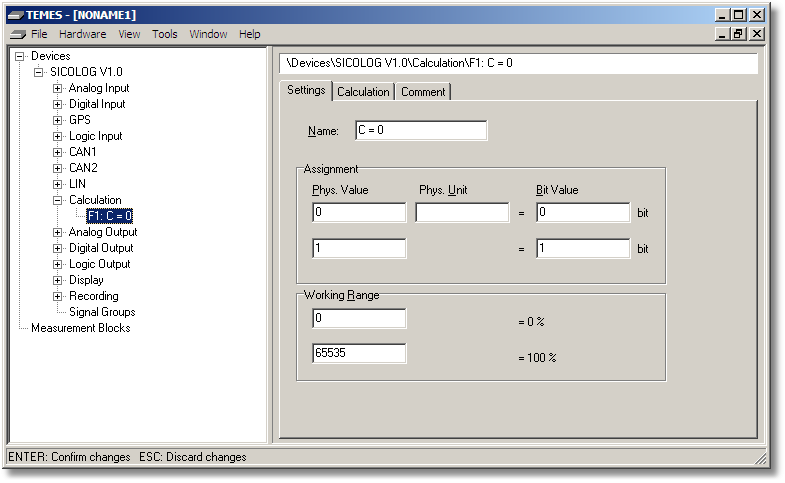This screenshot has height=483, width=785.
Task: Expand the Analog Output node
Action: (x=58, y=232)
